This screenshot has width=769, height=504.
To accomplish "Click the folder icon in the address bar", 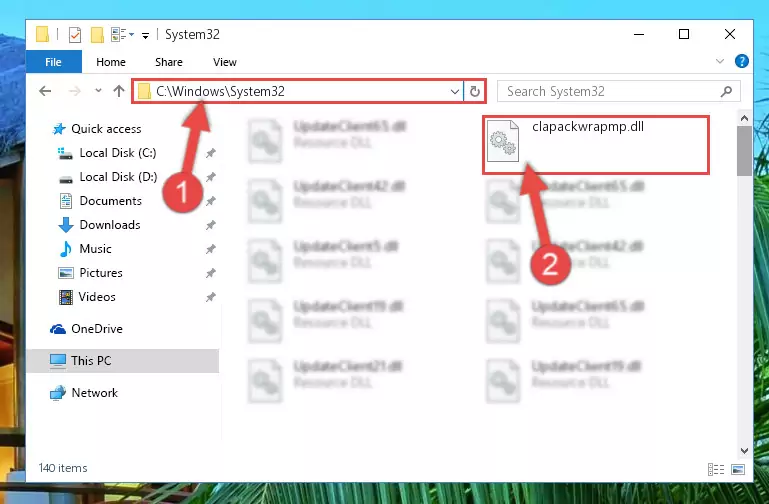I will 144,92.
